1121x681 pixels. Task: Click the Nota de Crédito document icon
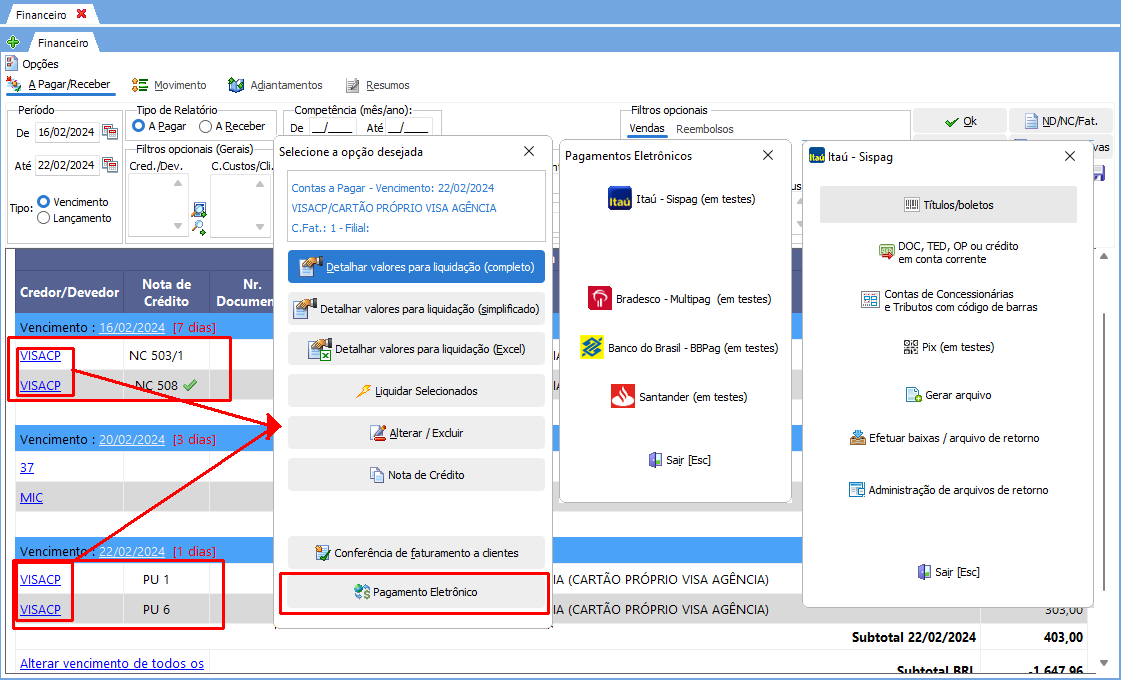coord(377,475)
